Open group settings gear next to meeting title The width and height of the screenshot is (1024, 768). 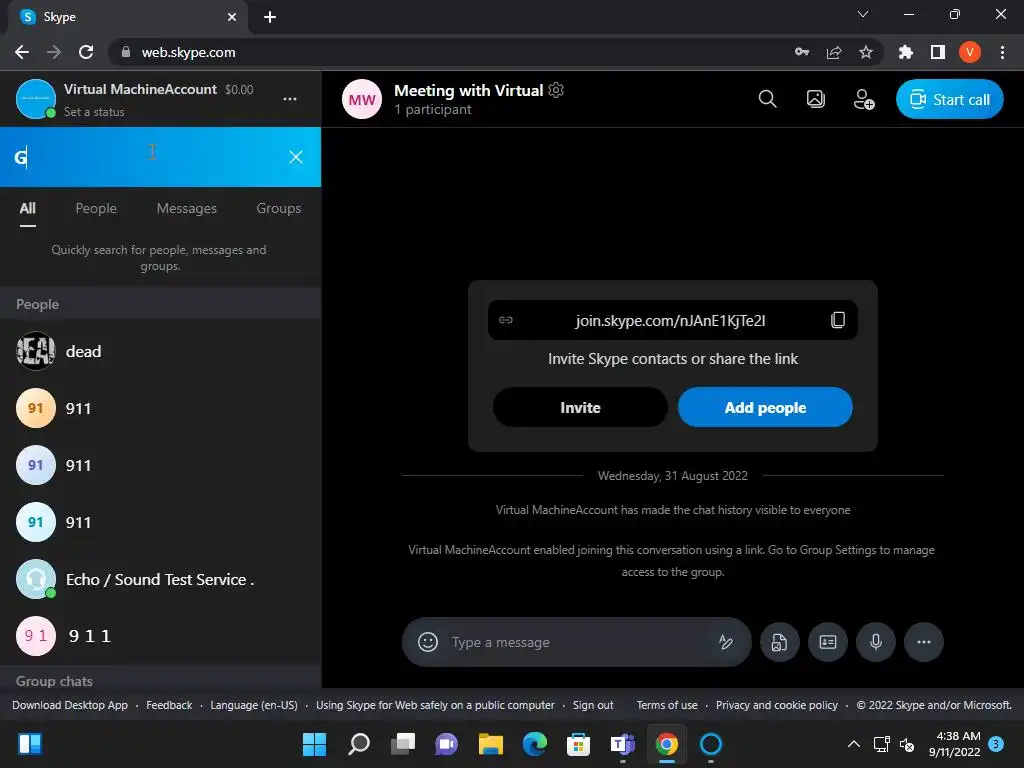click(556, 90)
